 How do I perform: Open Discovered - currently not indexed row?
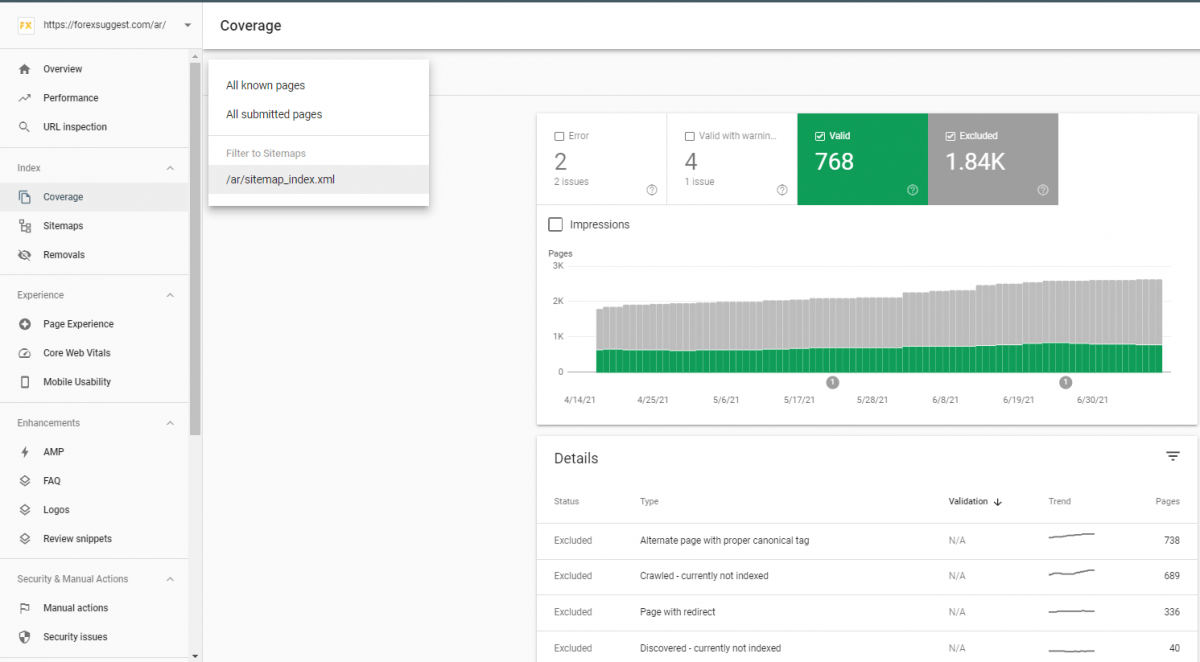(866, 647)
